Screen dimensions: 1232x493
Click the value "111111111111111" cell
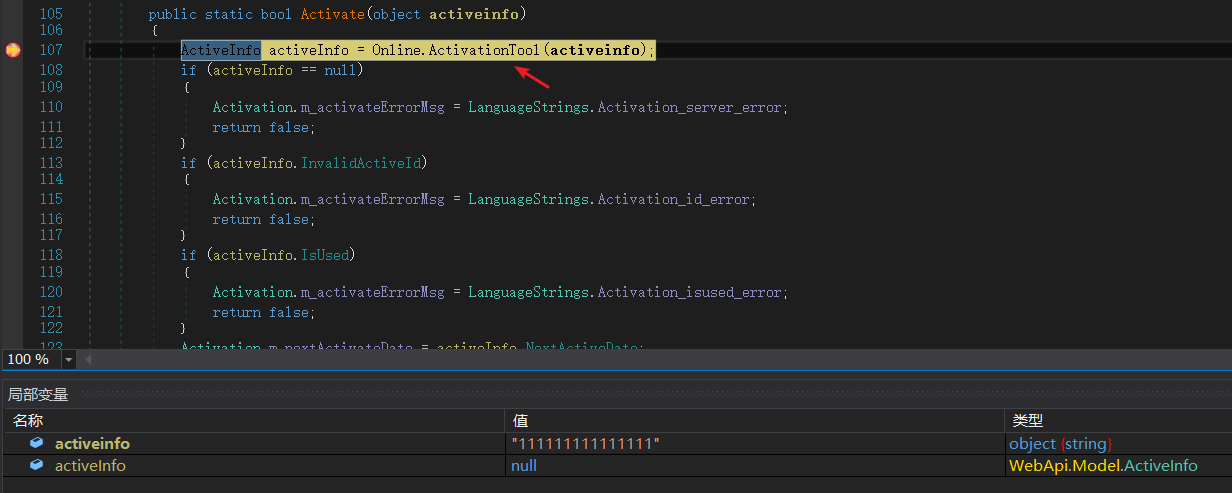[x=586, y=443]
